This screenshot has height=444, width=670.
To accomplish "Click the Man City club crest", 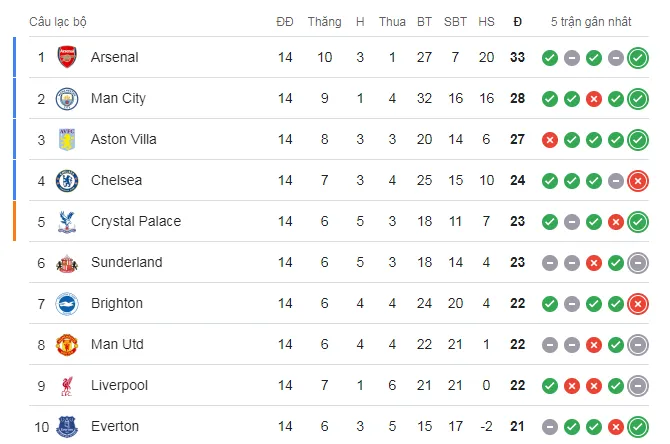I will pyautogui.click(x=68, y=98).
